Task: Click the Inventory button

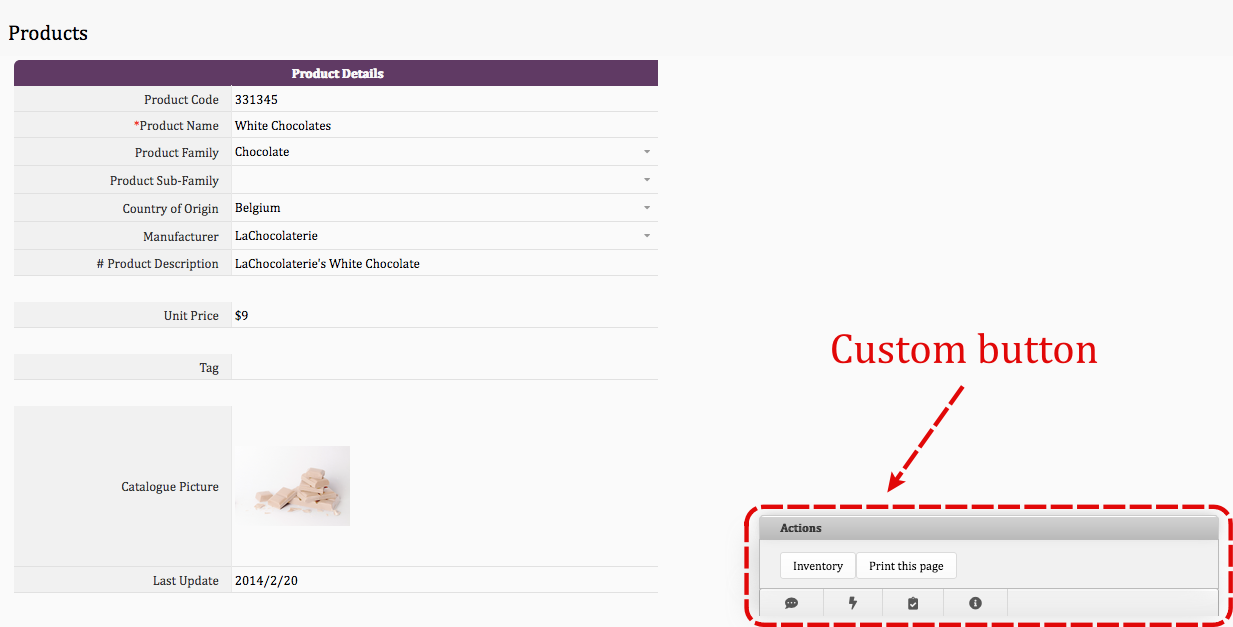Action: pos(818,566)
